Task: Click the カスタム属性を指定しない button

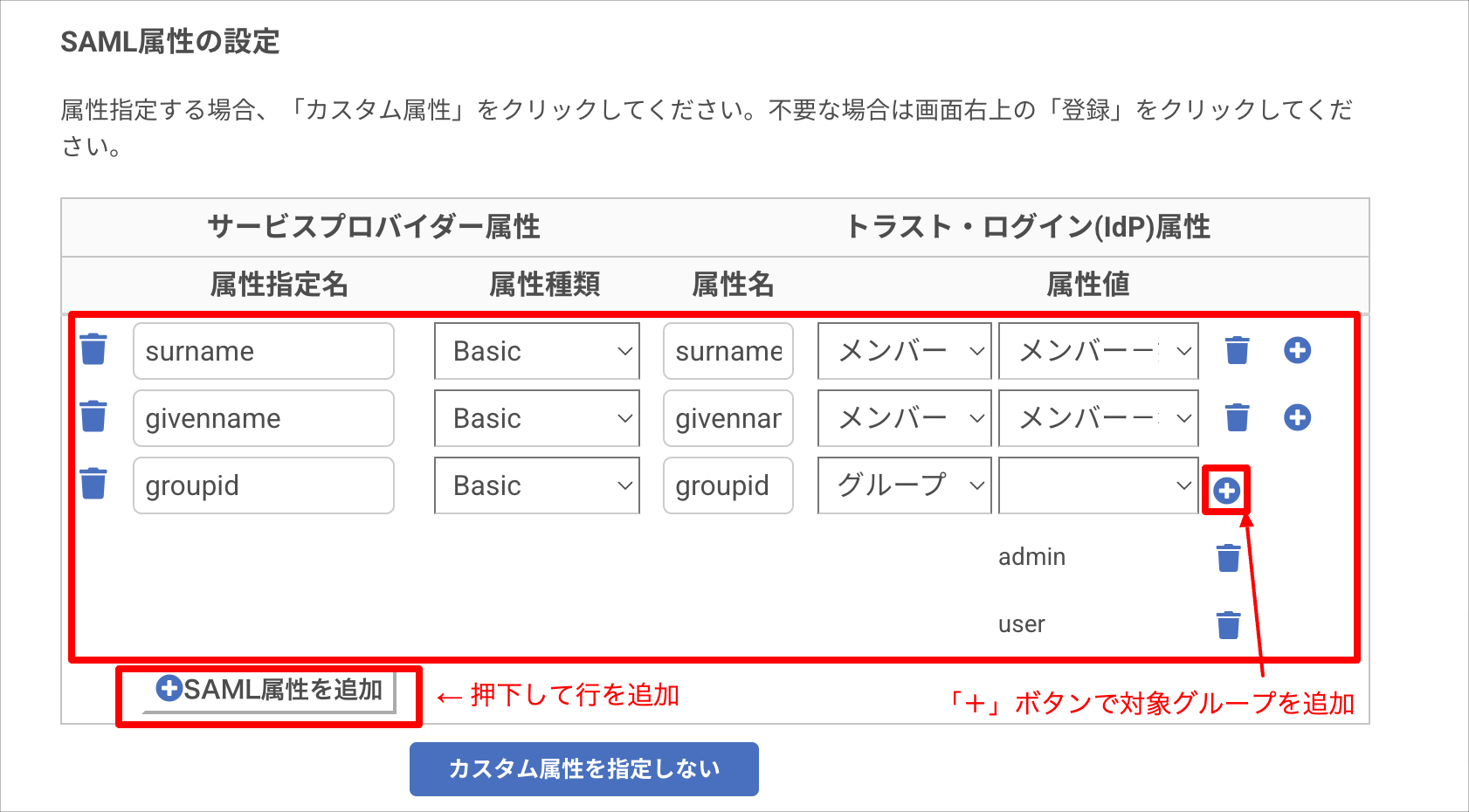Action: (x=584, y=769)
